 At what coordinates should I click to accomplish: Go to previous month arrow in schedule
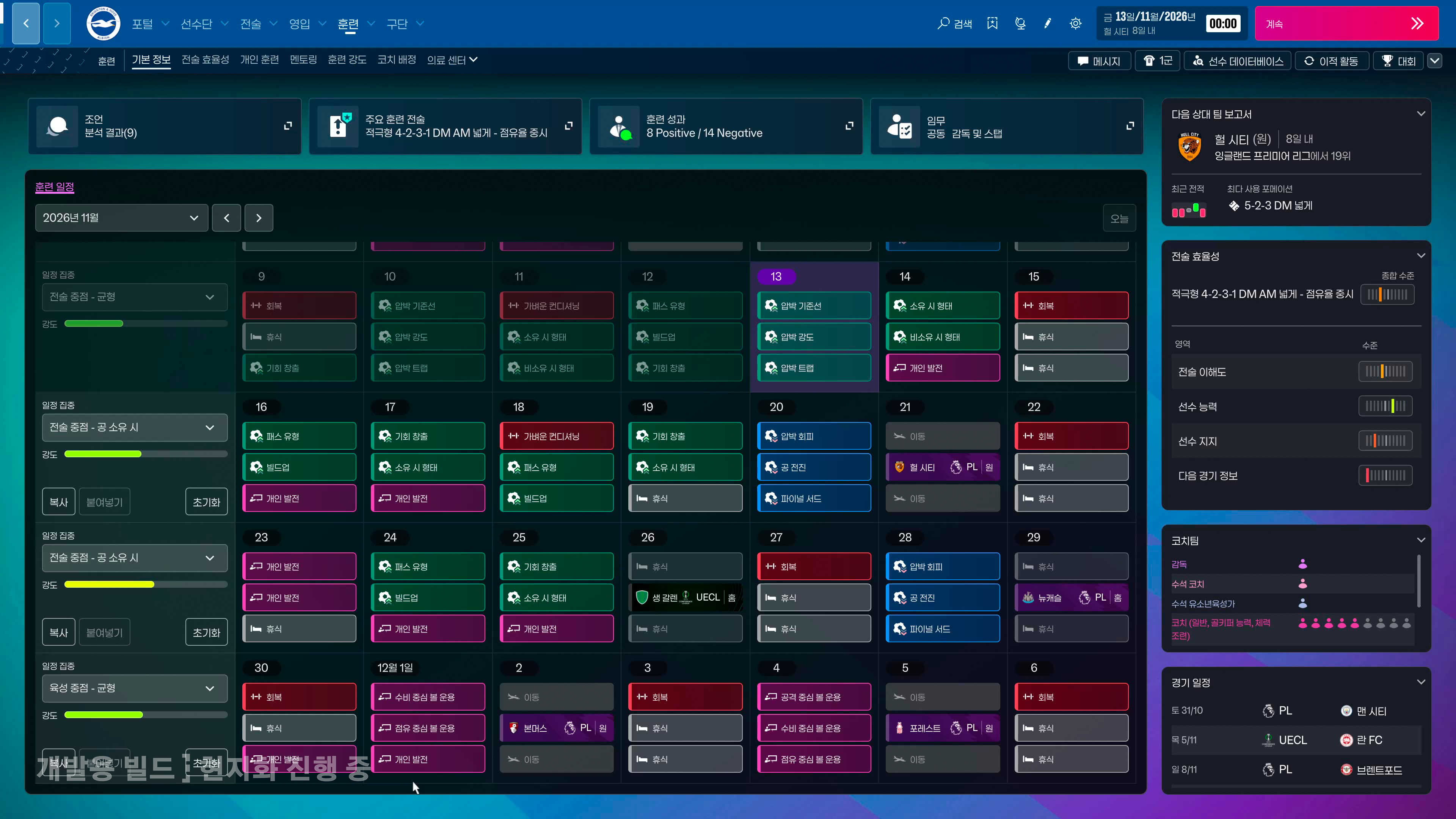click(x=227, y=218)
